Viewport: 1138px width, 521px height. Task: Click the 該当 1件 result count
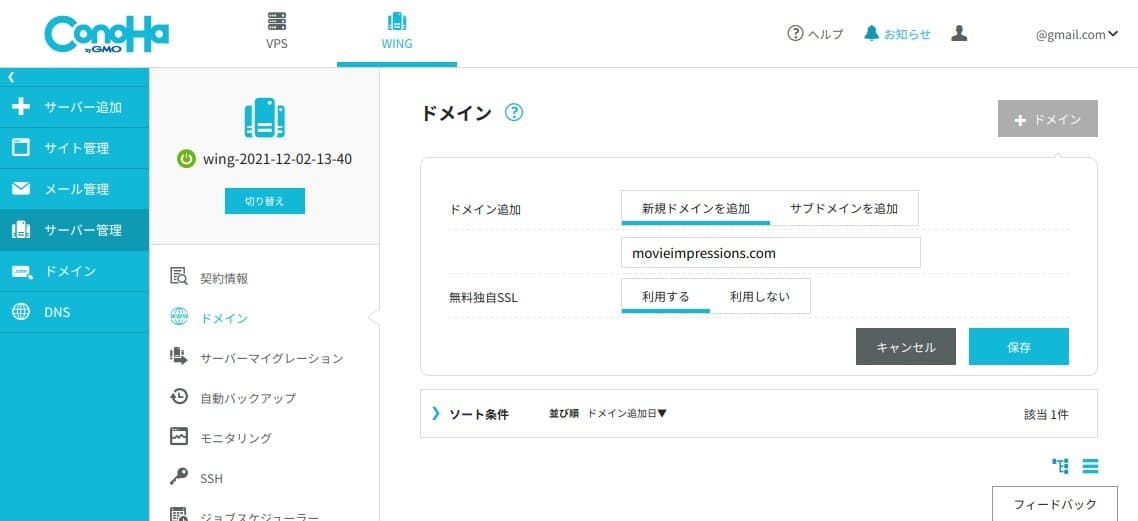pos(1046,414)
